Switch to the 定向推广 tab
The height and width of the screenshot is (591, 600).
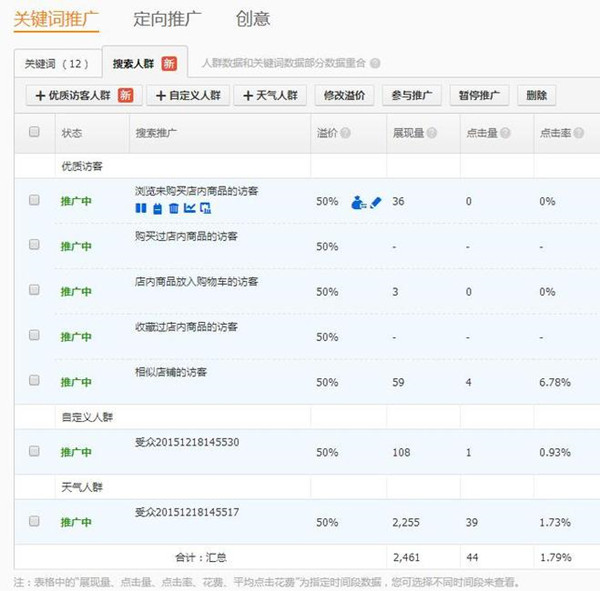point(168,18)
